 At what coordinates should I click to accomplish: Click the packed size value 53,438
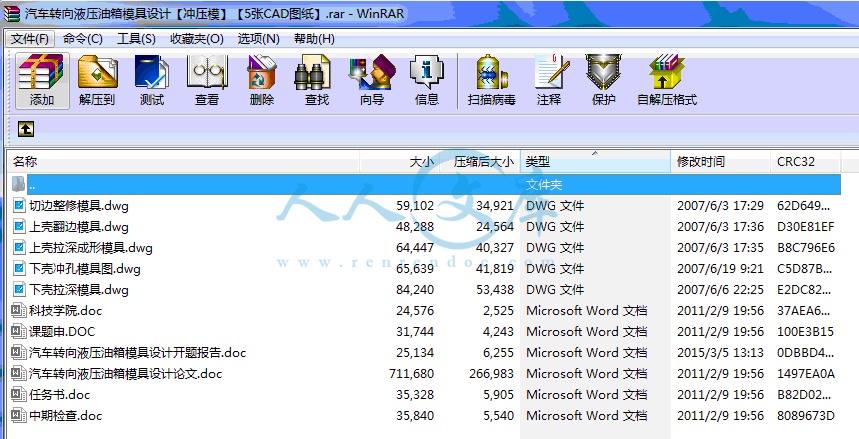(x=495, y=289)
